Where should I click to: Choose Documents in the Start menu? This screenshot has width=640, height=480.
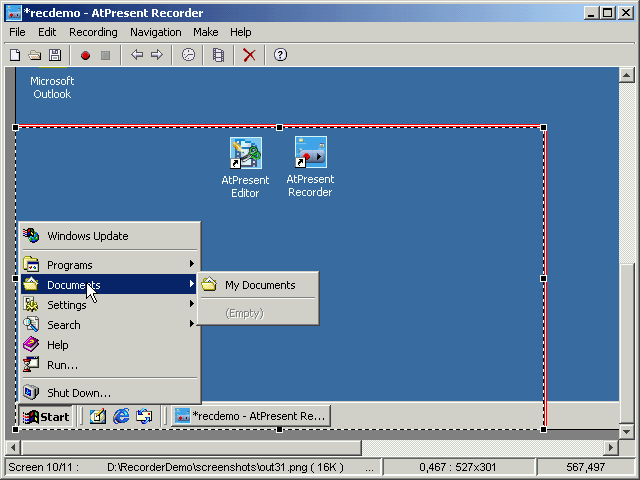point(109,284)
